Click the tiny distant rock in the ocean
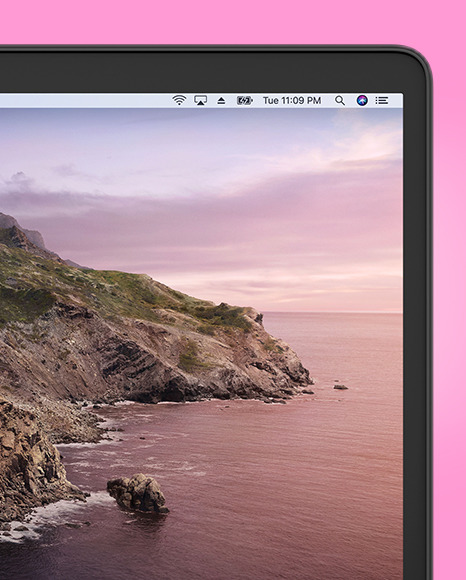This screenshot has height=580, width=466. [341, 387]
